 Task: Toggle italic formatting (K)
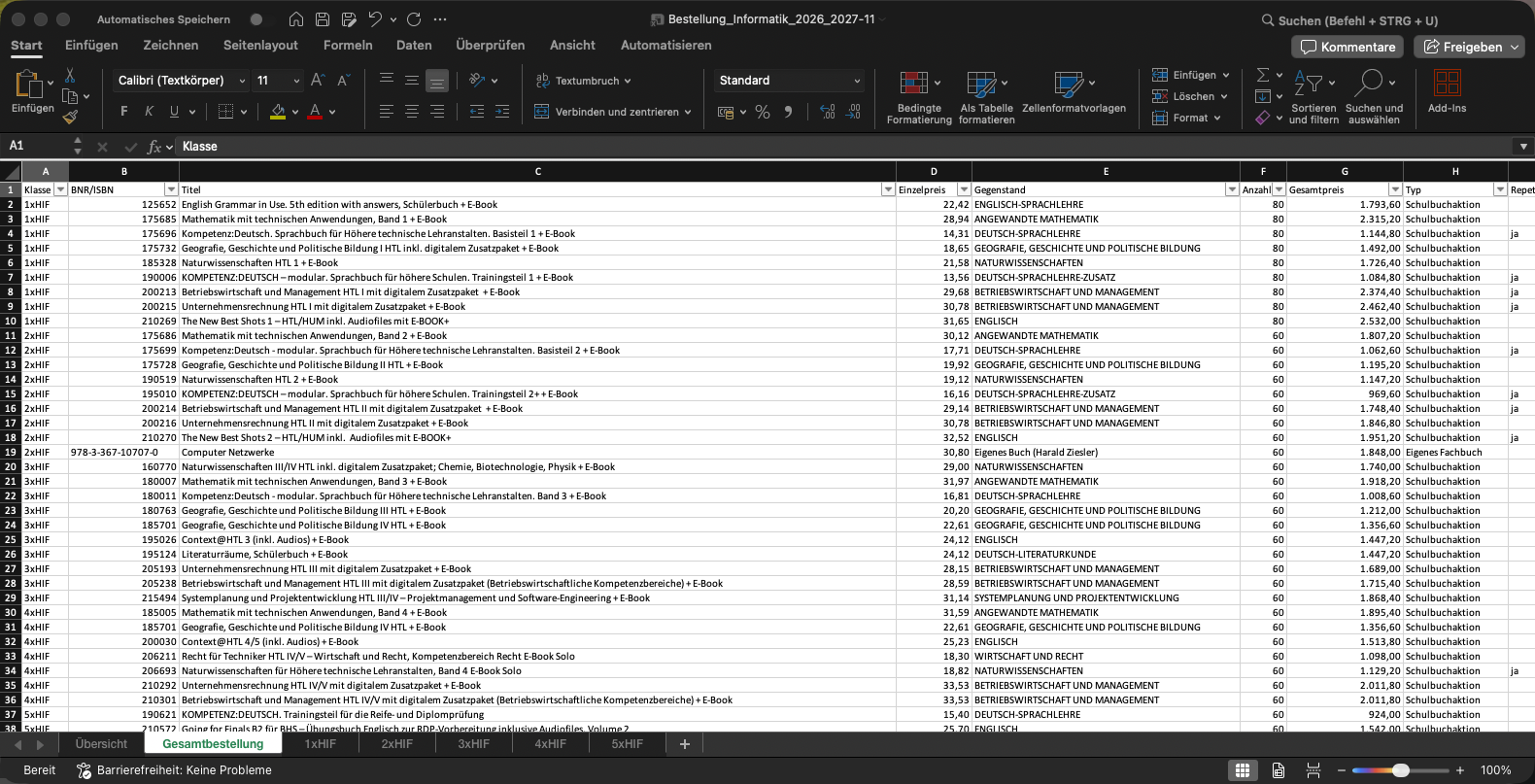pos(149,112)
